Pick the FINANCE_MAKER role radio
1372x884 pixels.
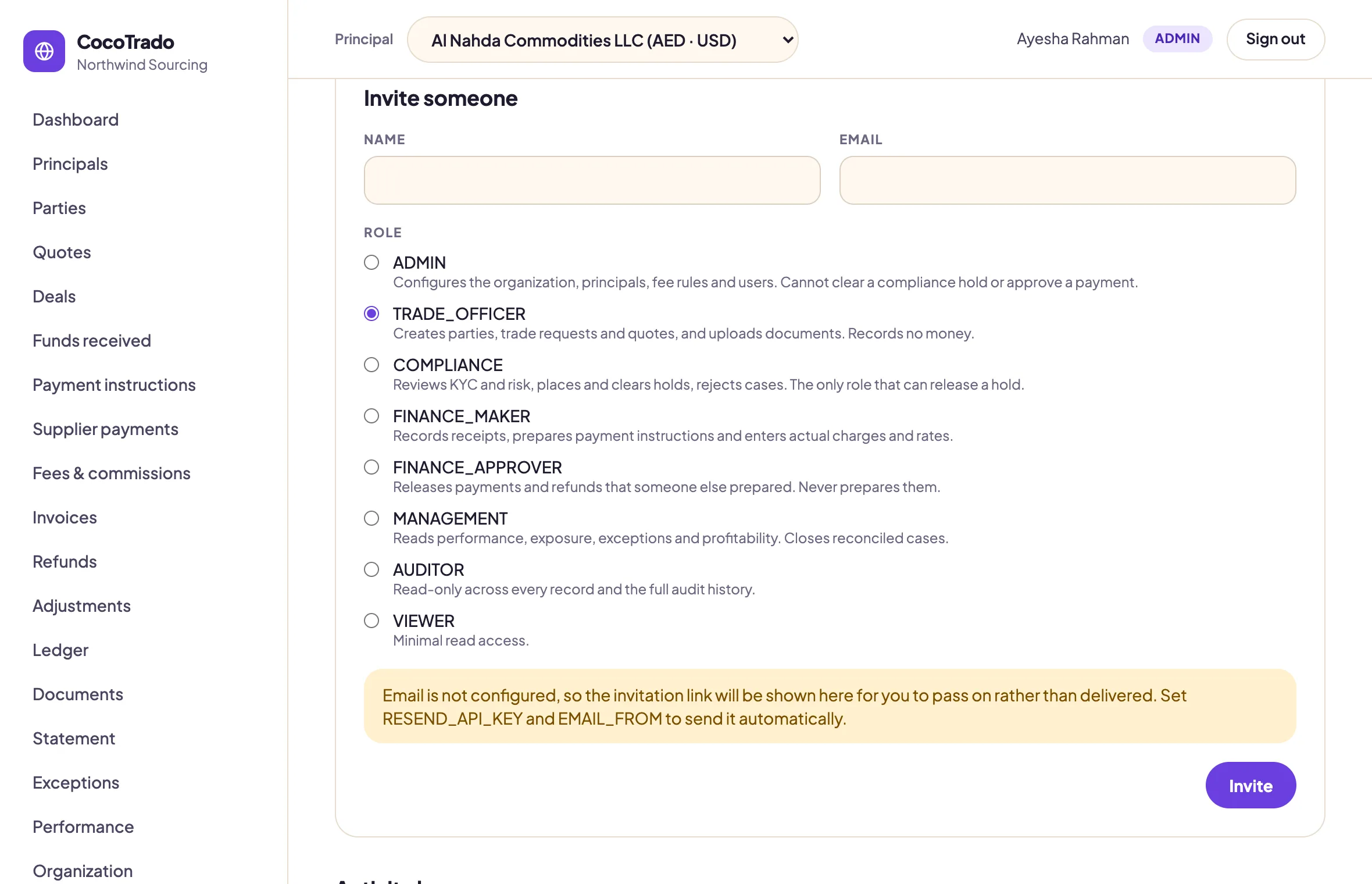click(x=371, y=416)
